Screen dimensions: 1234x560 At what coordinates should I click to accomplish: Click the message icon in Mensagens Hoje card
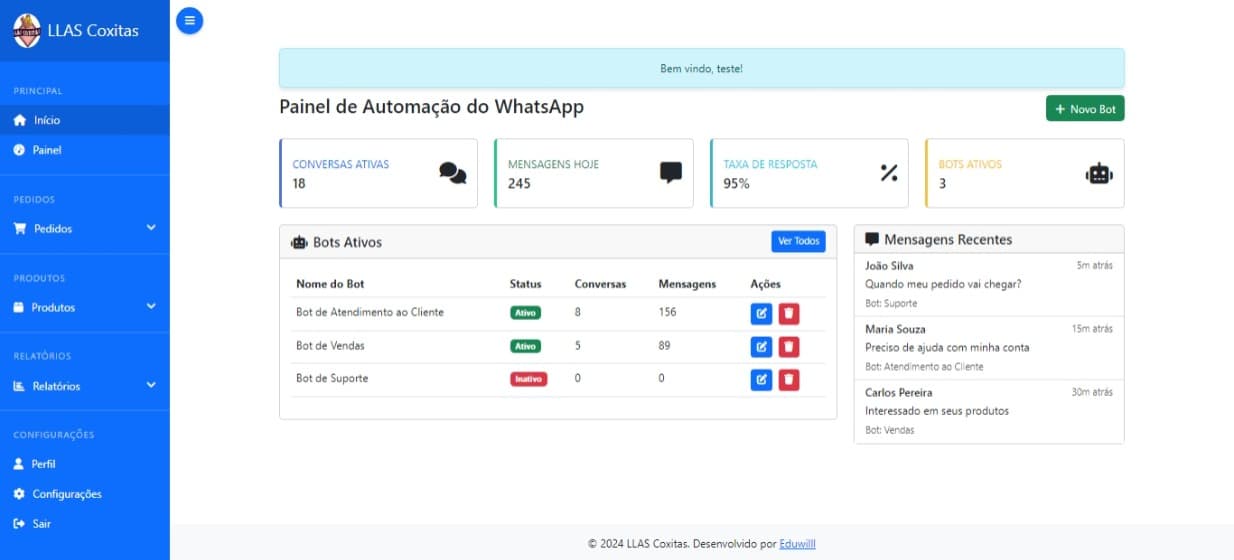click(671, 173)
